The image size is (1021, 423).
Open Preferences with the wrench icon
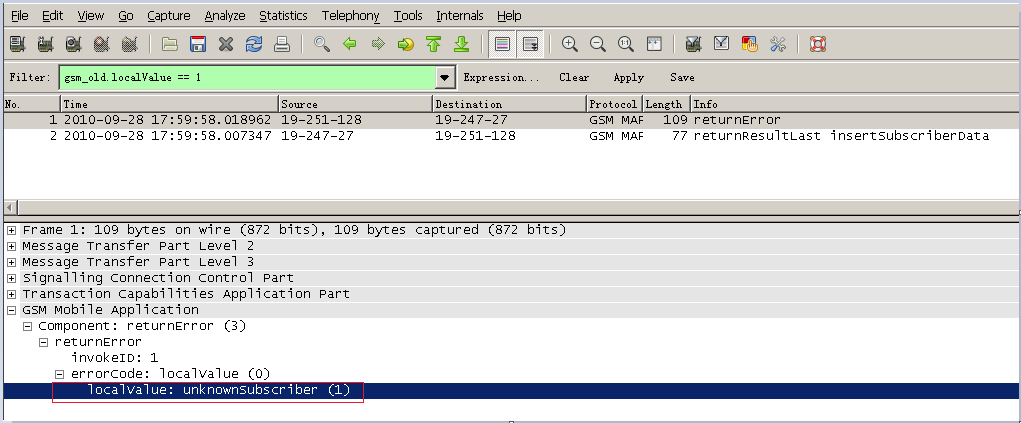[777, 44]
